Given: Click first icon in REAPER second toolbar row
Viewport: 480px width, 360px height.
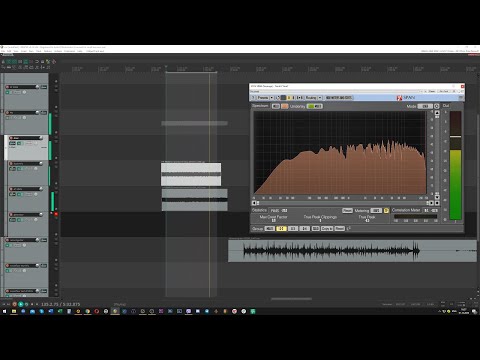Looking at the screenshot, I should (3, 67).
